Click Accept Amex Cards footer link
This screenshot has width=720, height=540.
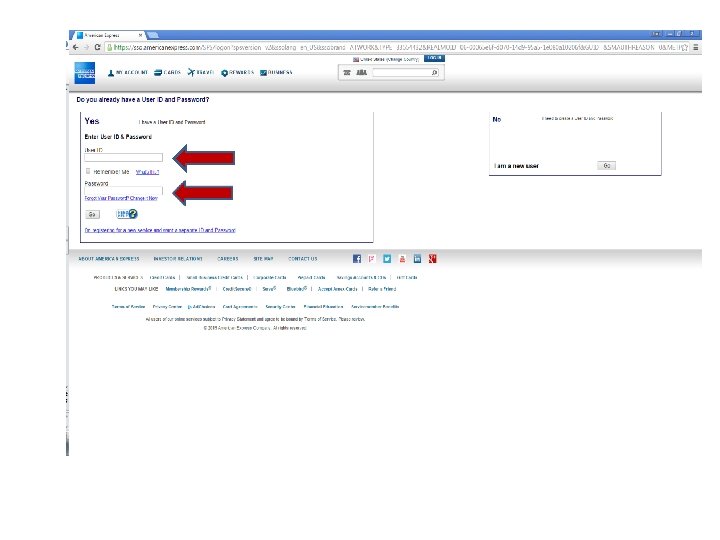point(338,289)
